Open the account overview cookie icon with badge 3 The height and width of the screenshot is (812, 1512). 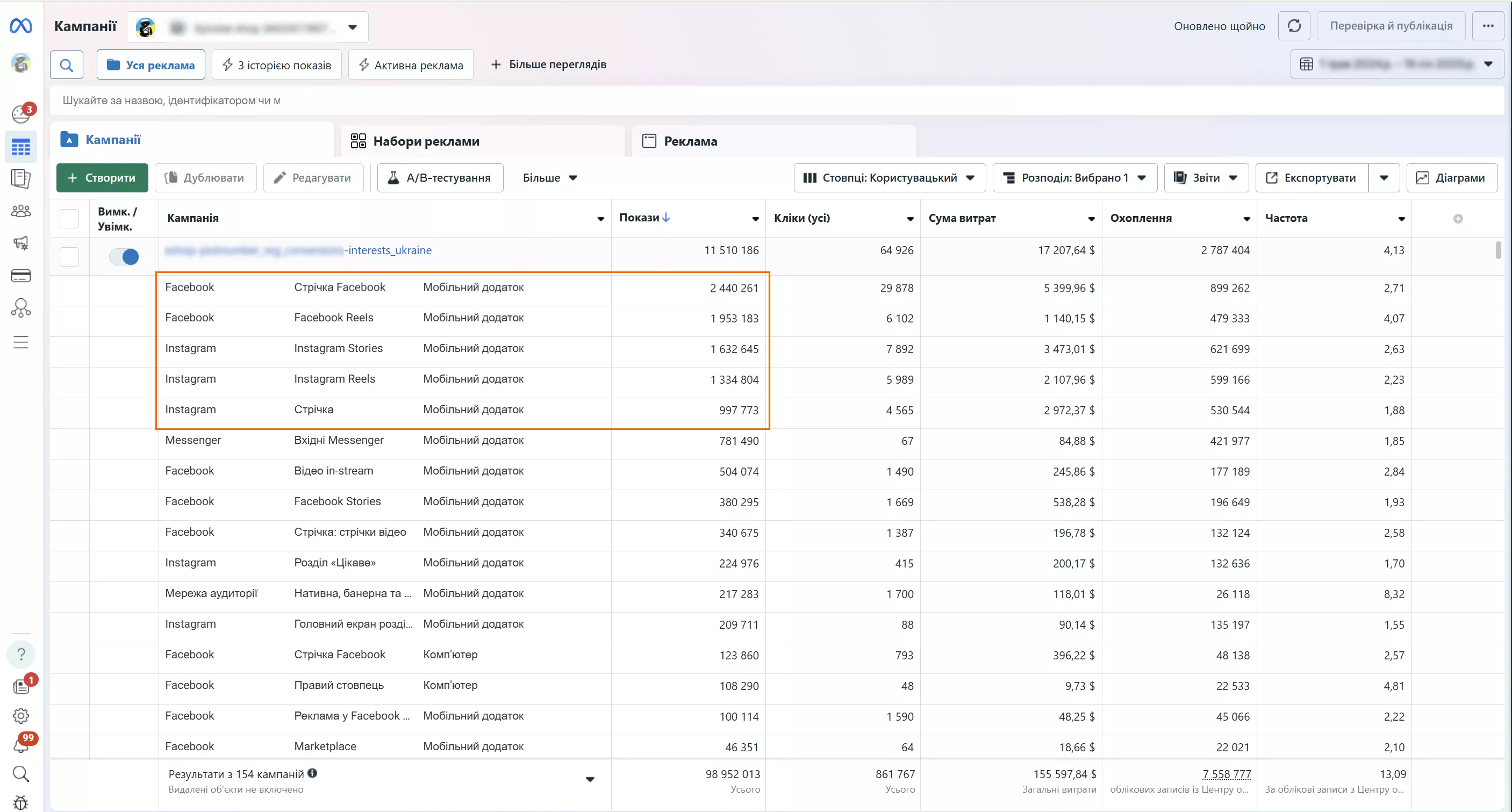pyautogui.click(x=22, y=114)
